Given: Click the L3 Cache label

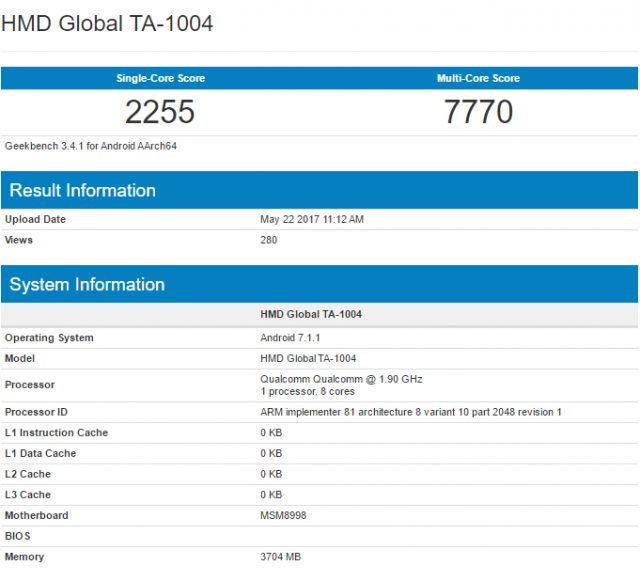Looking at the screenshot, I should click(x=28, y=495).
